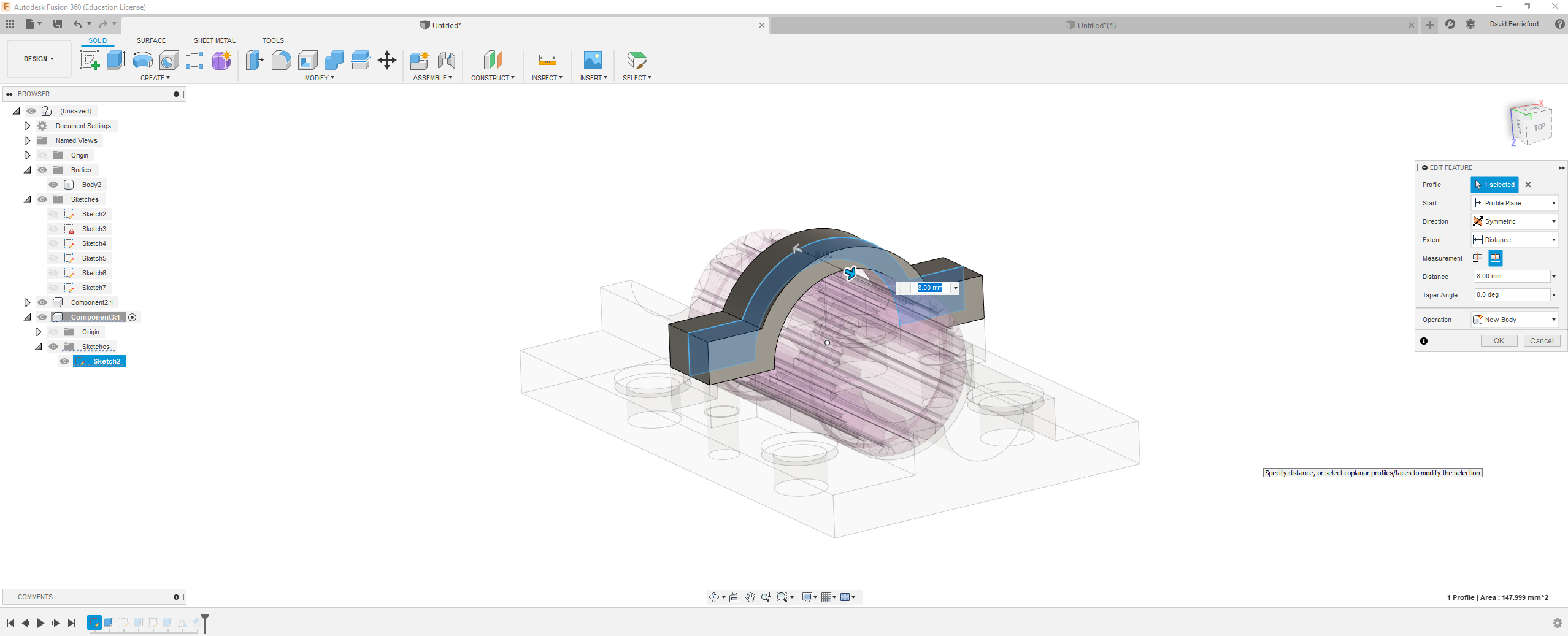
Task: Launch the Create Form tool
Action: (x=221, y=60)
